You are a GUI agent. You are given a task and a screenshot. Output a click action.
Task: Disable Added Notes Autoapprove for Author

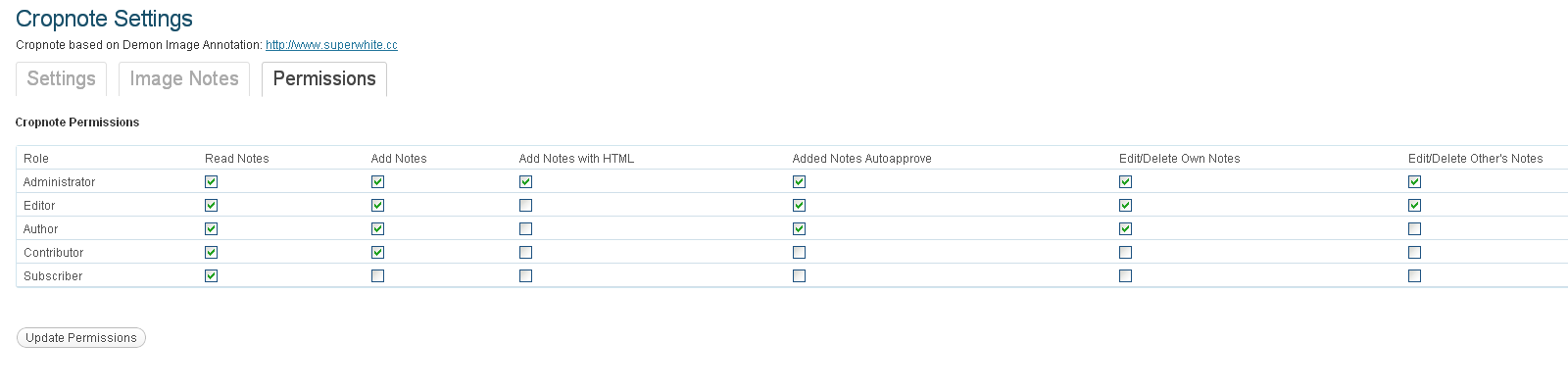click(x=799, y=228)
